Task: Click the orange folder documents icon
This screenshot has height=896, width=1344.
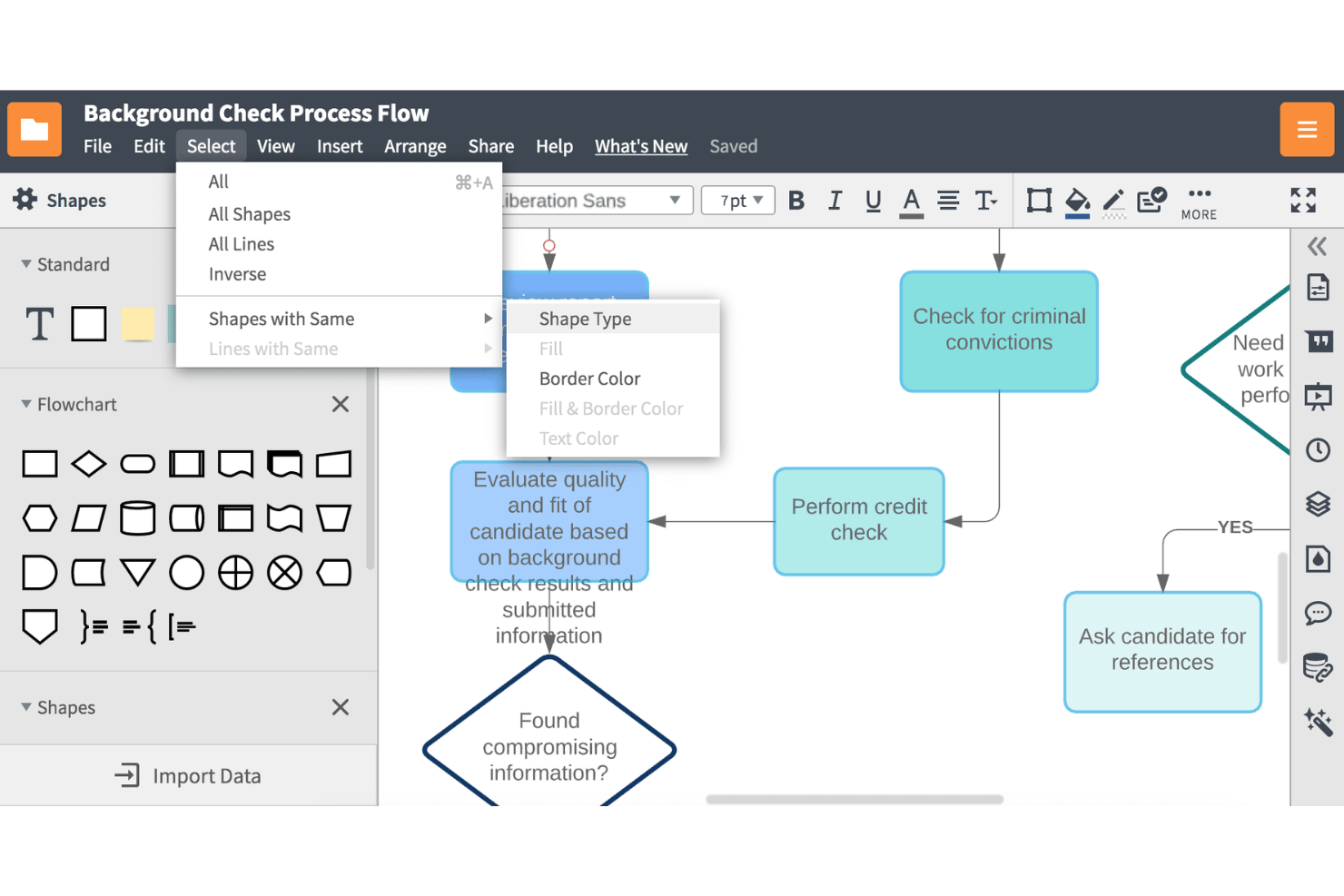Action: coord(35,129)
